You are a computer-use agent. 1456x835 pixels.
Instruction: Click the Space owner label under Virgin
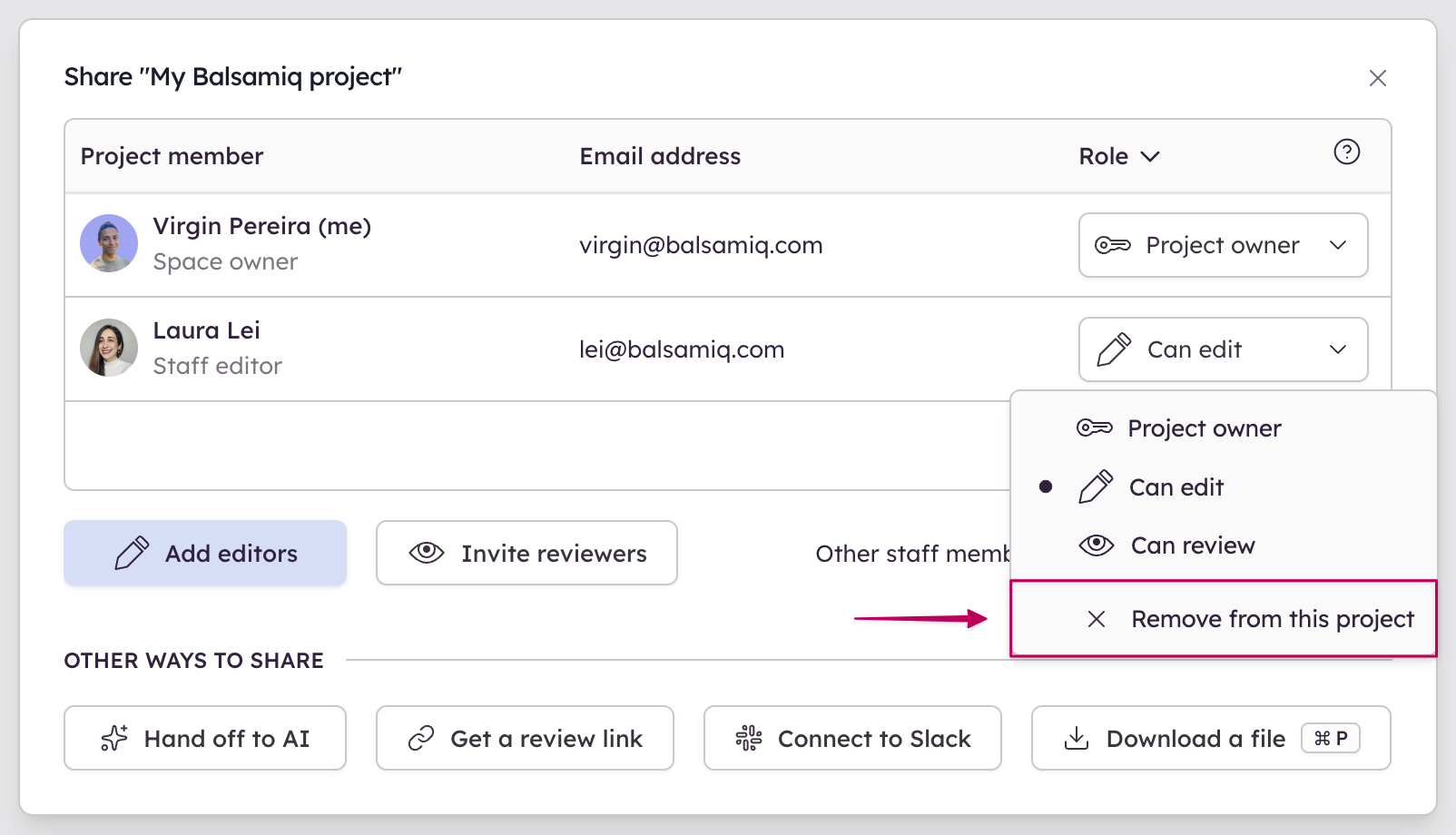tap(225, 261)
